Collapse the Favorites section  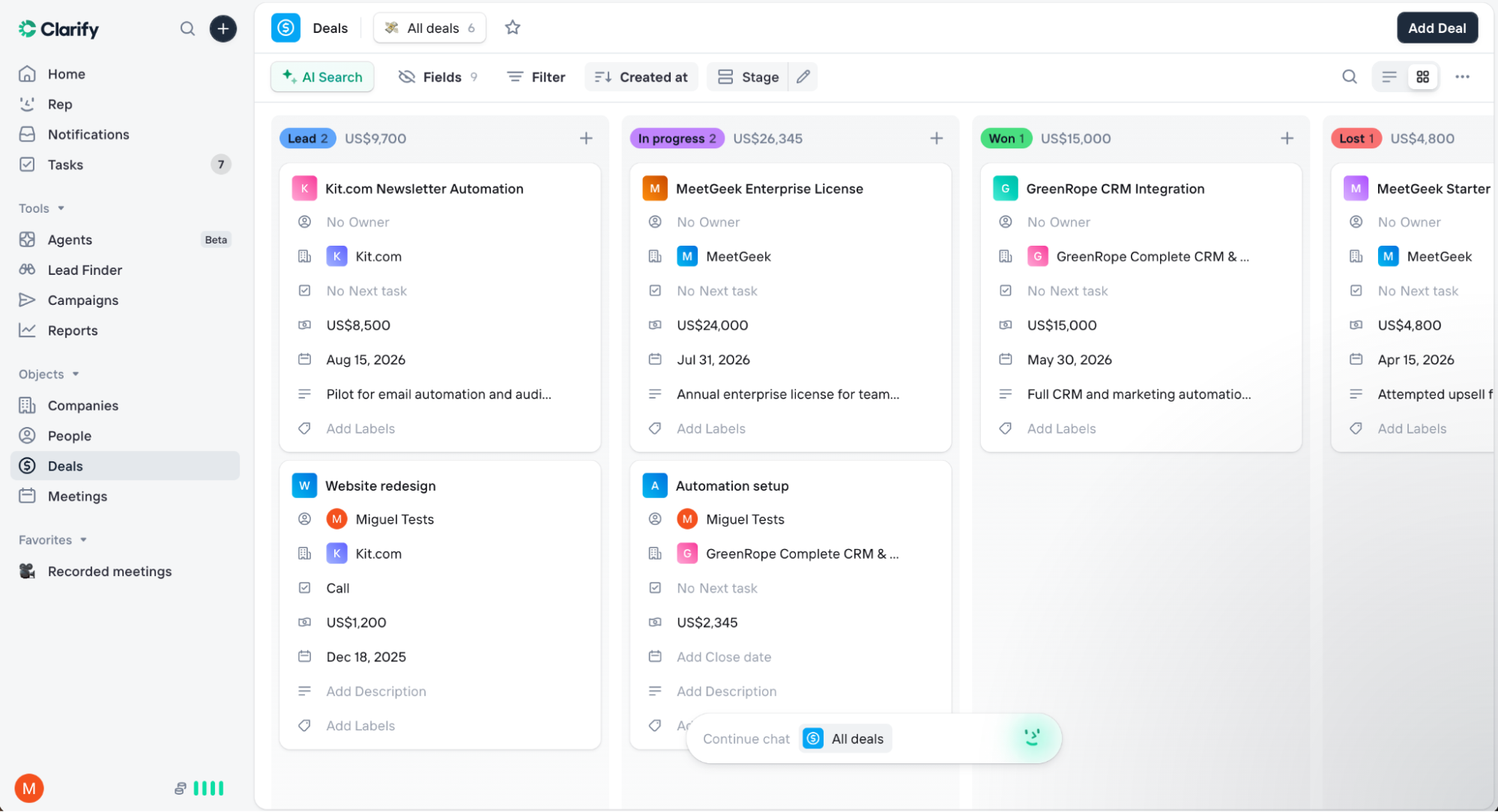click(52, 539)
